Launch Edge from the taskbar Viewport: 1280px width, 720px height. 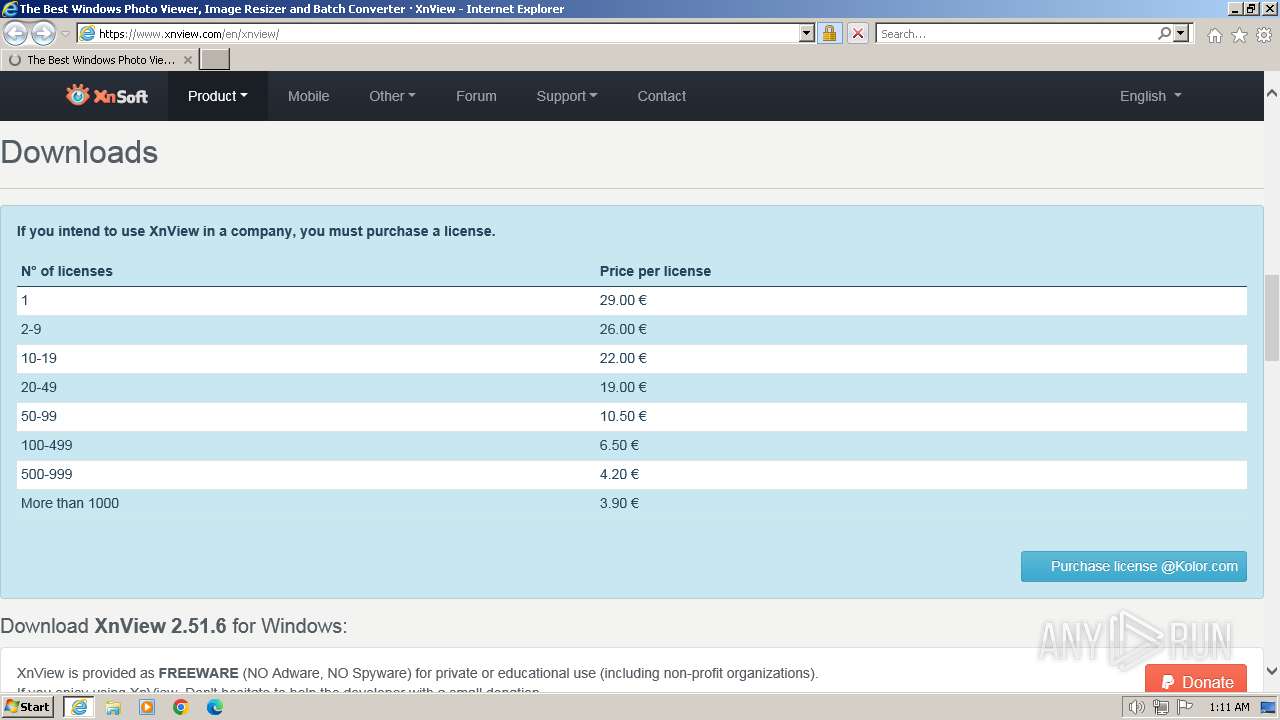(215, 707)
